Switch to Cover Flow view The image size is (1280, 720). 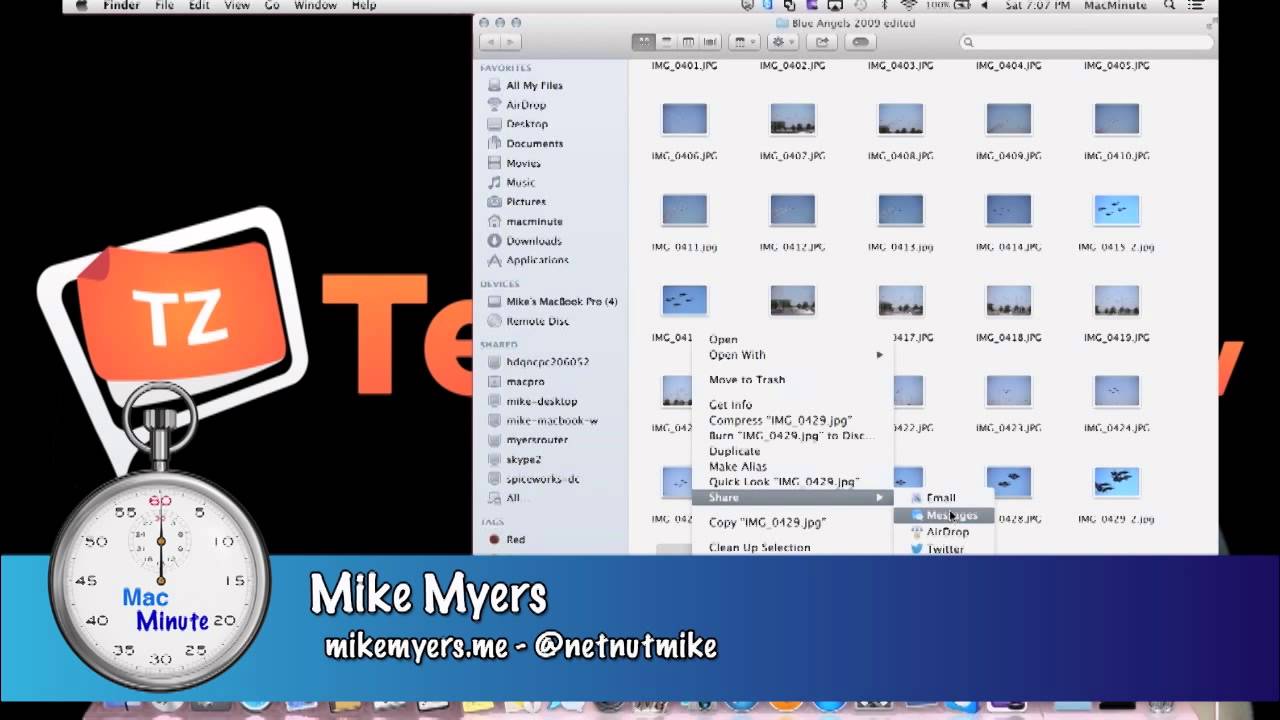coord(710,42)
